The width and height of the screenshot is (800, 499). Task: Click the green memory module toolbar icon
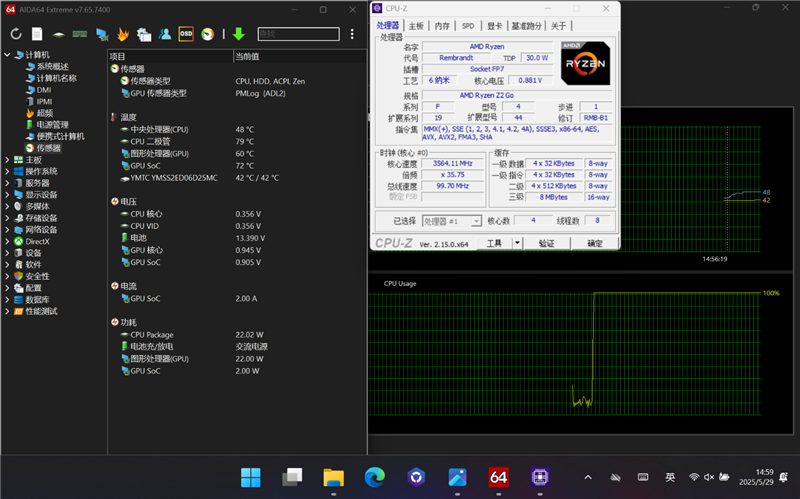point(80,34)
